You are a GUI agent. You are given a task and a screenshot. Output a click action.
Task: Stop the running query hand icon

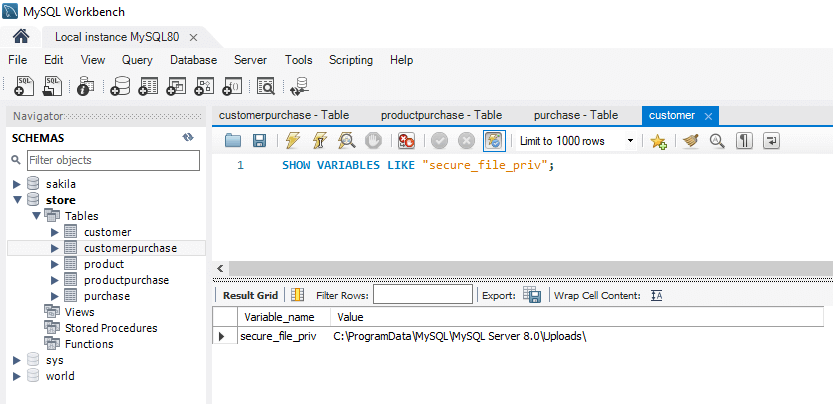[x=373, y=141]
